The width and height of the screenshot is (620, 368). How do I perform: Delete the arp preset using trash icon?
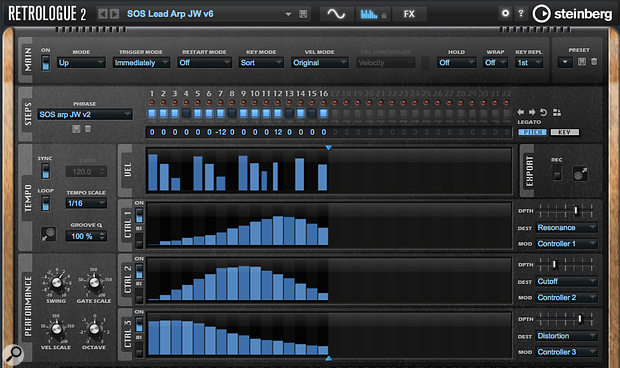[594, 62]
